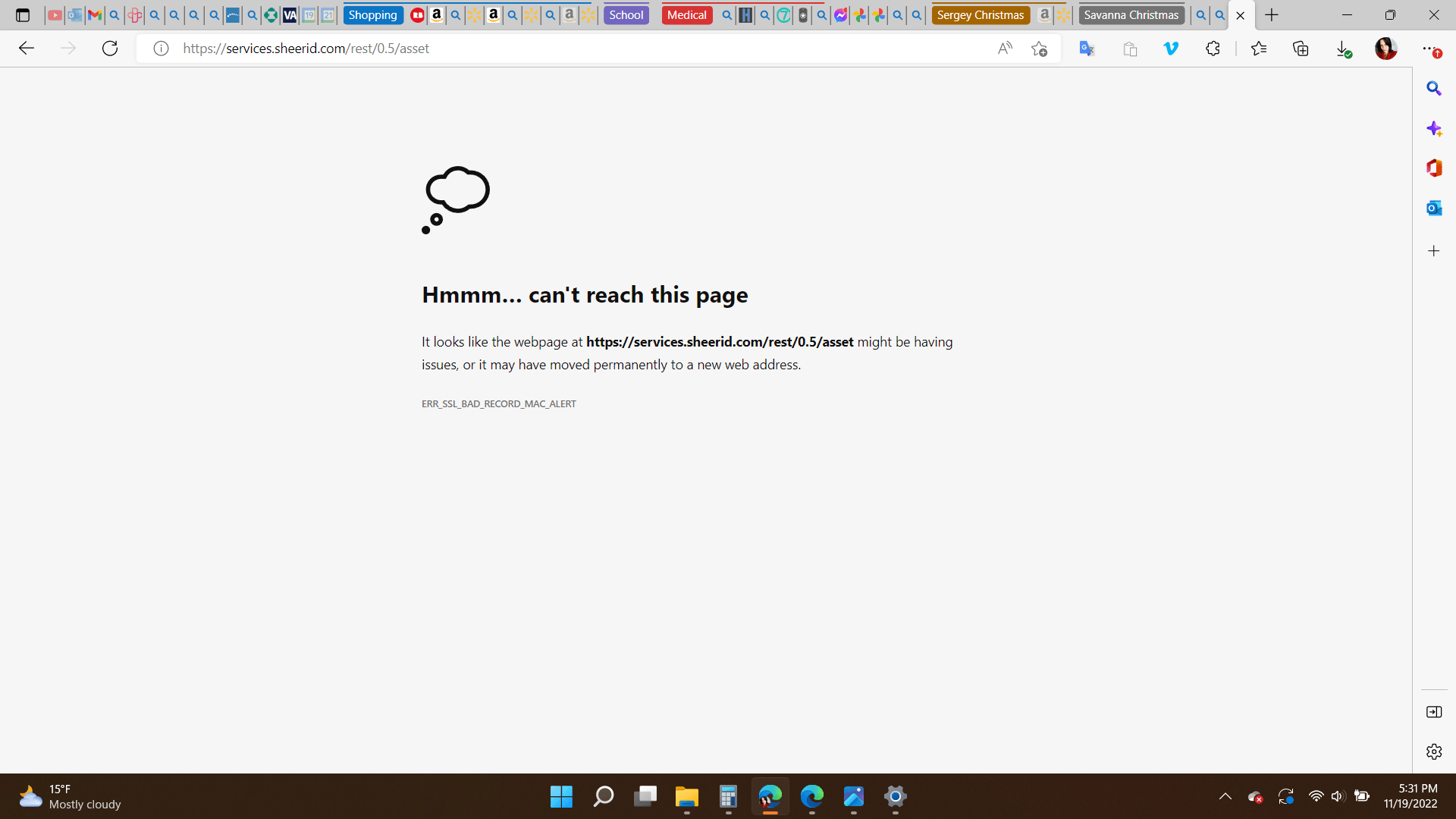Screen dimensions: 1456x819
Task: Refresh the page with reload icon
Action: tap(110, 49)
